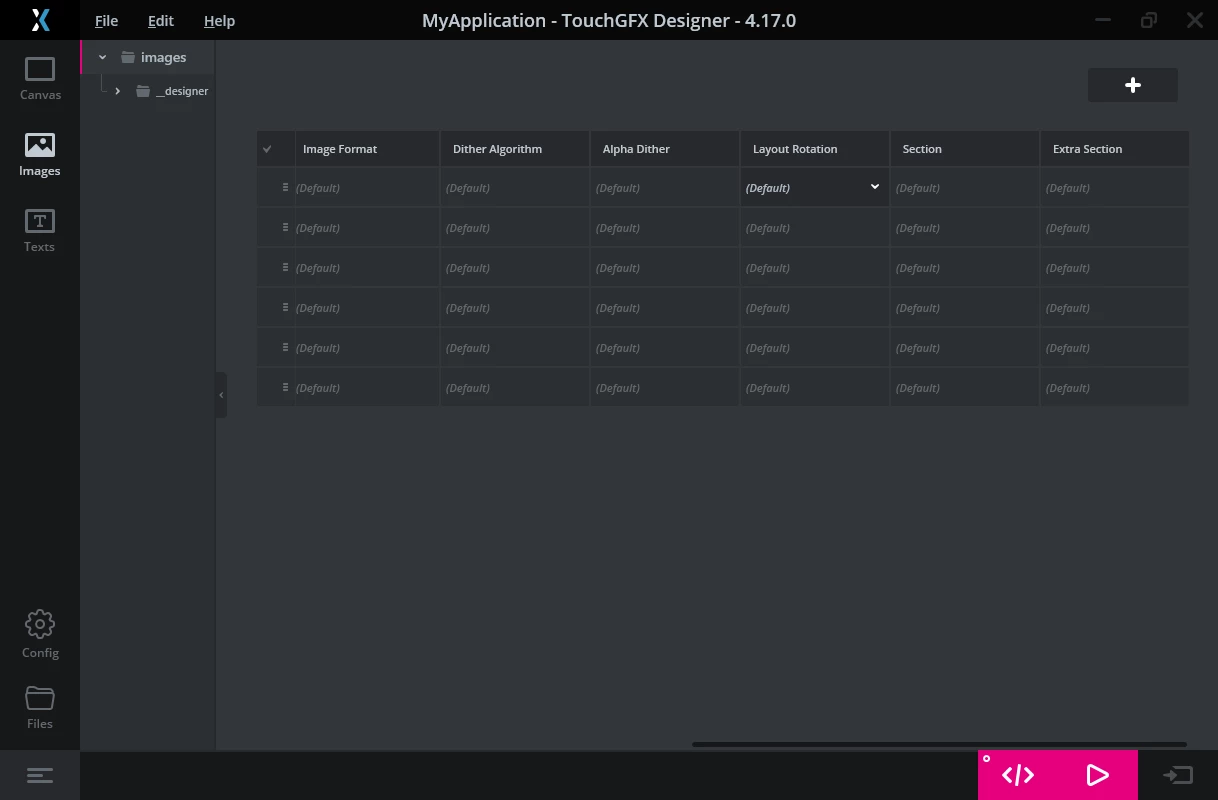
Task: Click sixth row Image Format cell
Action: tap(367, 388)
